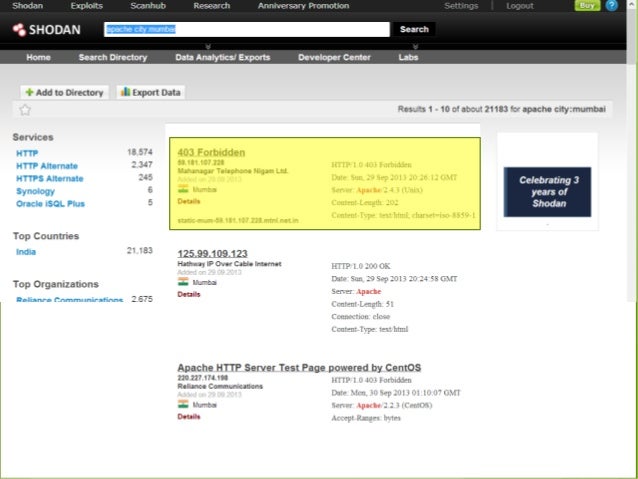
Task: Click the green plus icon on Add to Directory
Action: [x=29, y=92]
